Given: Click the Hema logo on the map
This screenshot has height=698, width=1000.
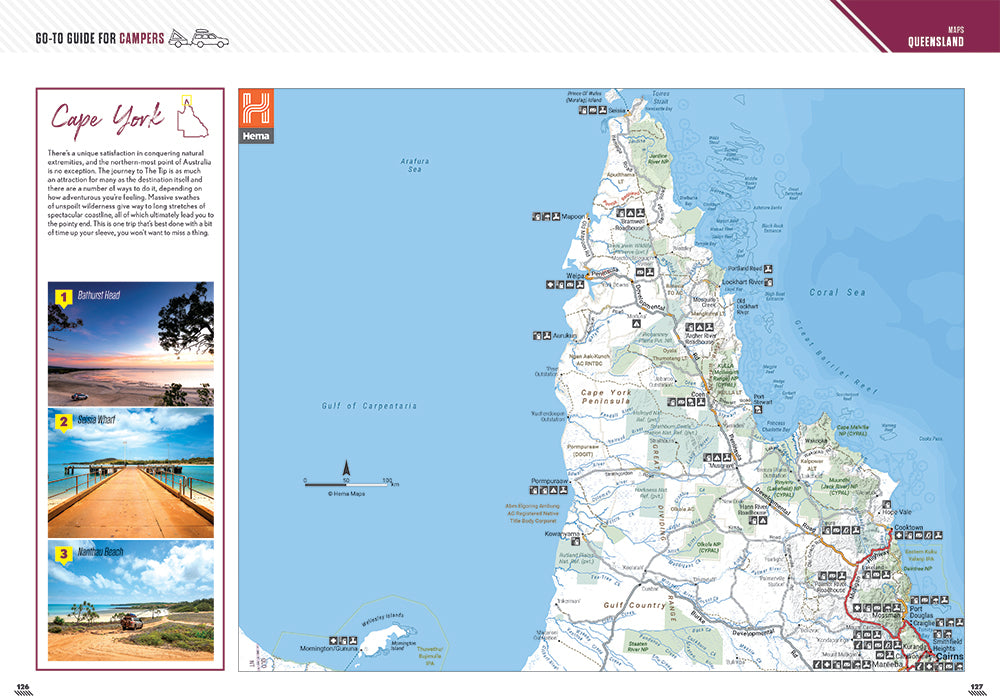Looking at the screenshot, I should [257, 116].
